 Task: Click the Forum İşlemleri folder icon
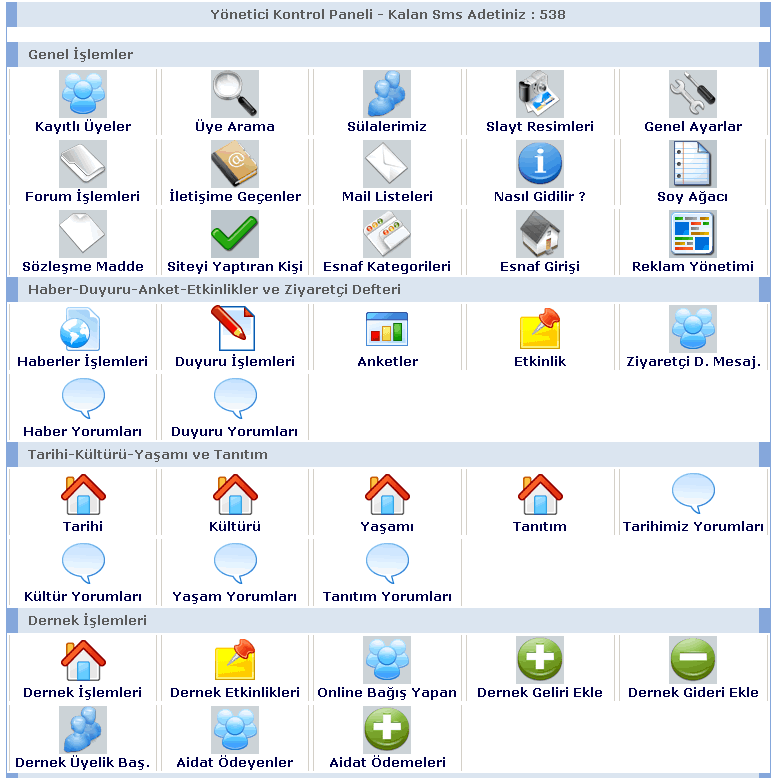point(83,164)
